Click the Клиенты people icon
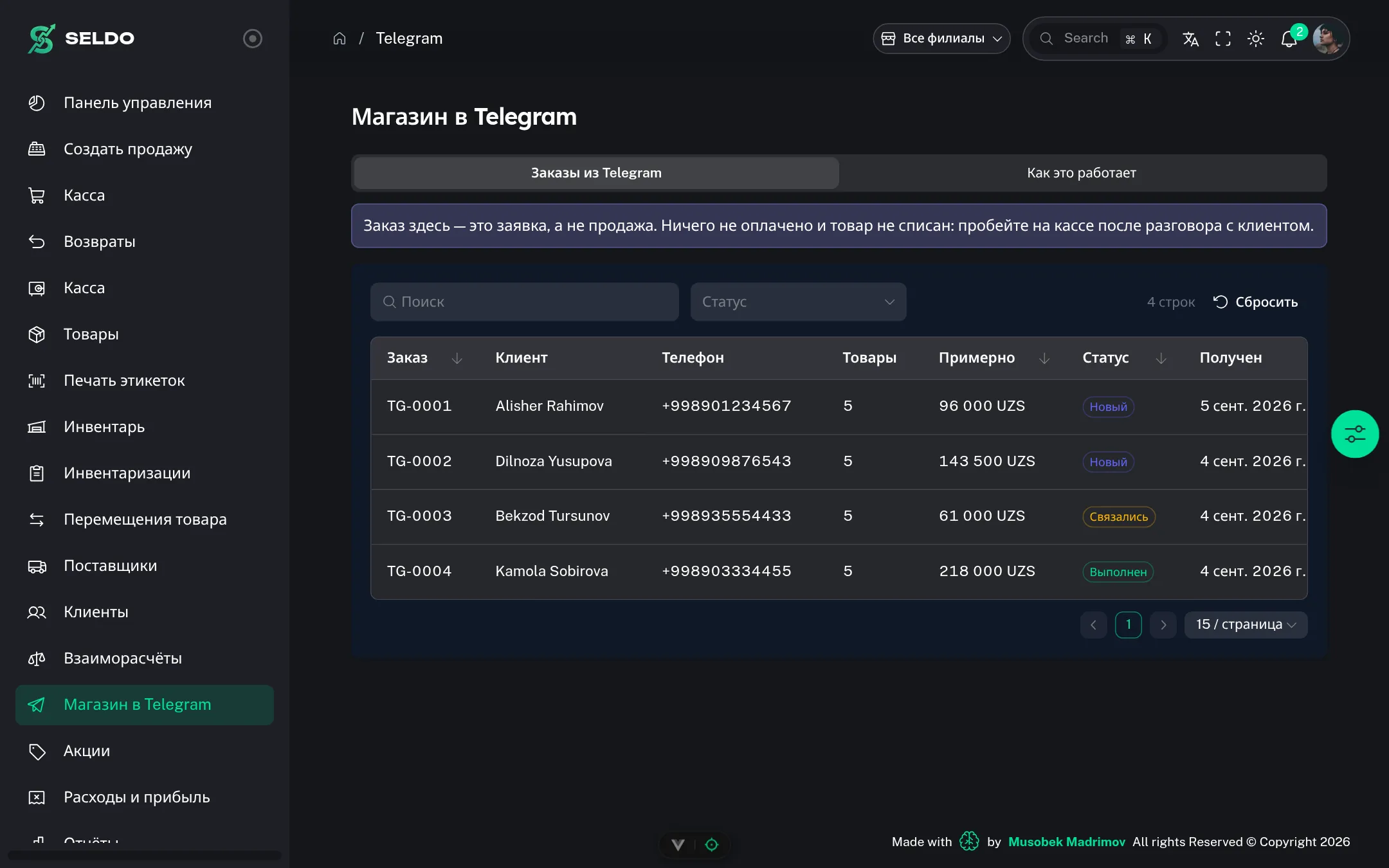Image resolution: width=1389 pixels, height=868 pixels. (x=37, y=612)
